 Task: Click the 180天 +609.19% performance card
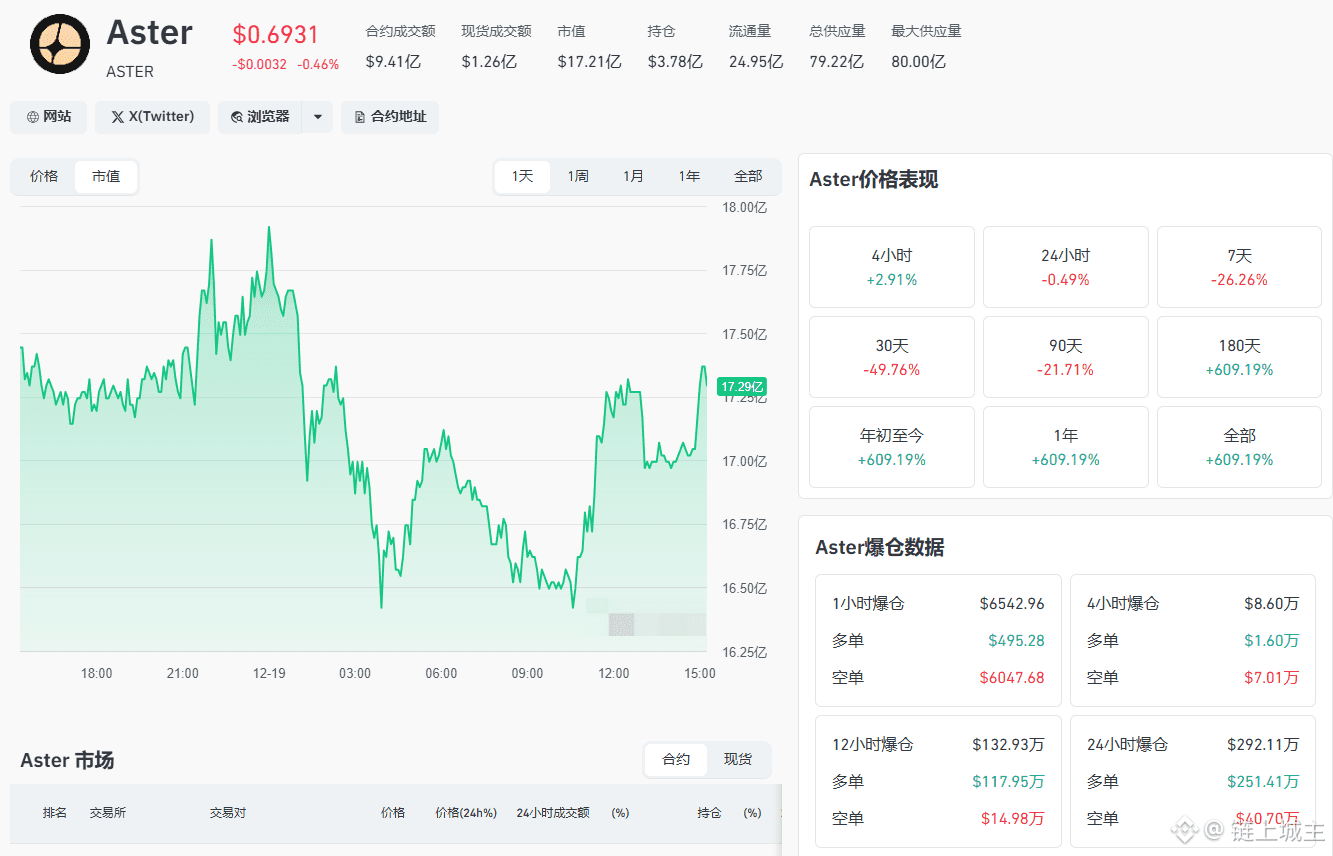tap(1239, 357)
